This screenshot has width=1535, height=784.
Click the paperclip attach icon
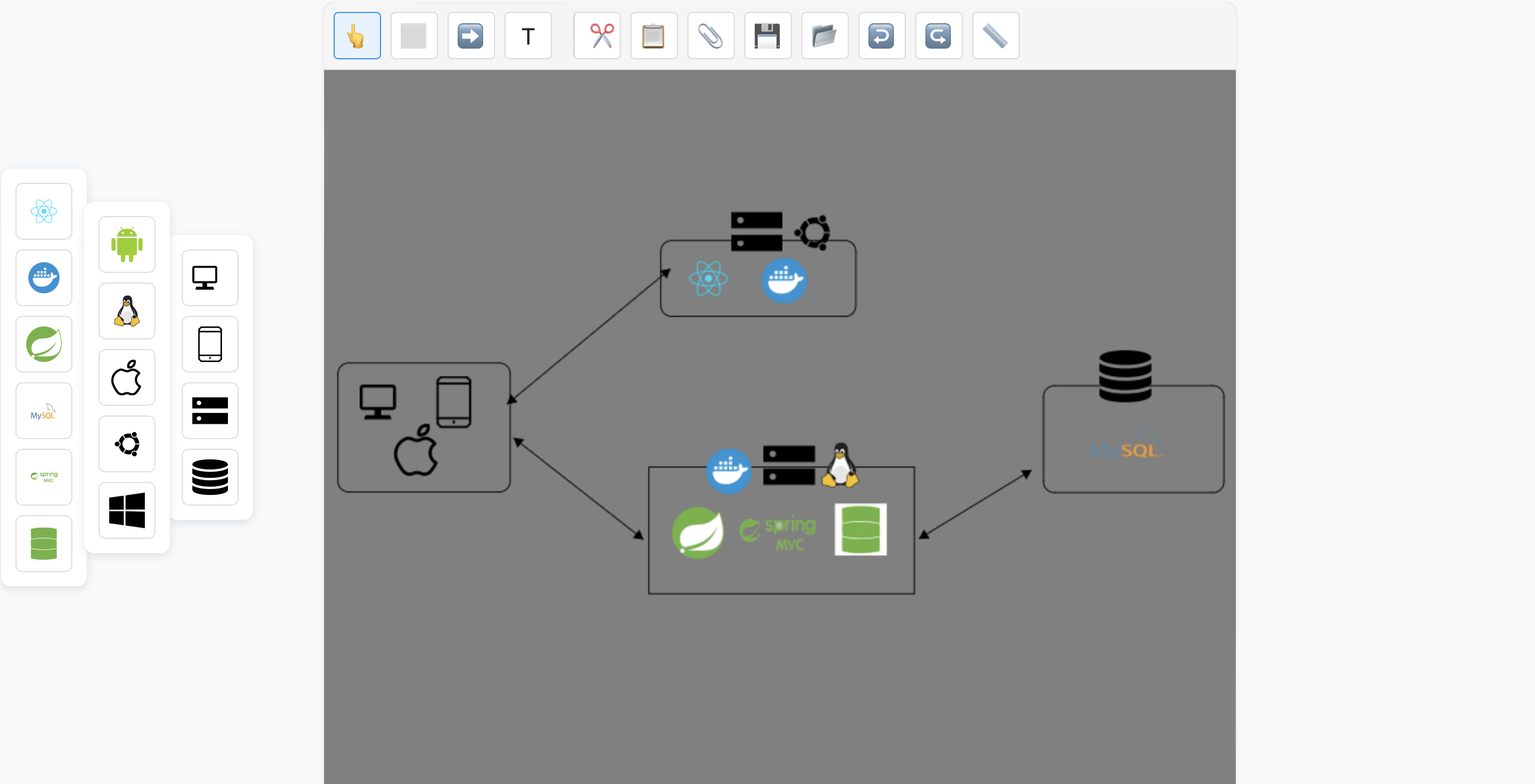(711, 36)
